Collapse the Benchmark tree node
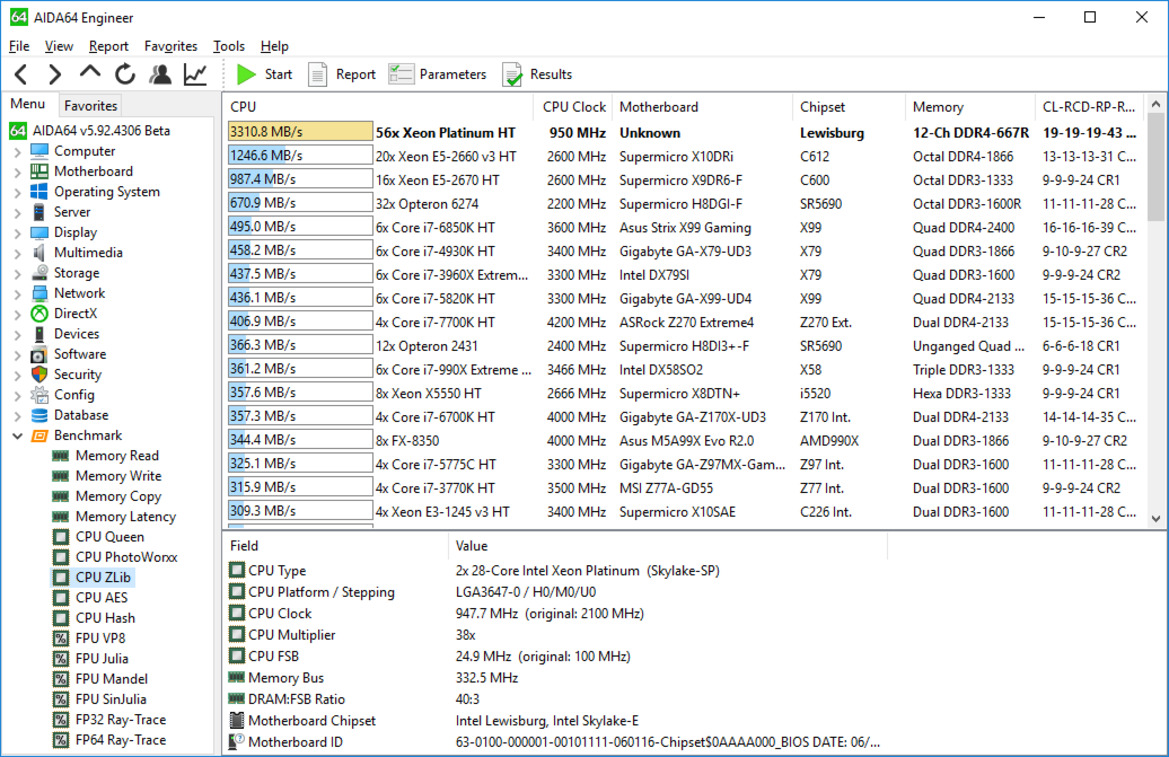Image resolution: width=1169 pixels, height=757 pixels. pyautogui.click(x=18, y=436)
